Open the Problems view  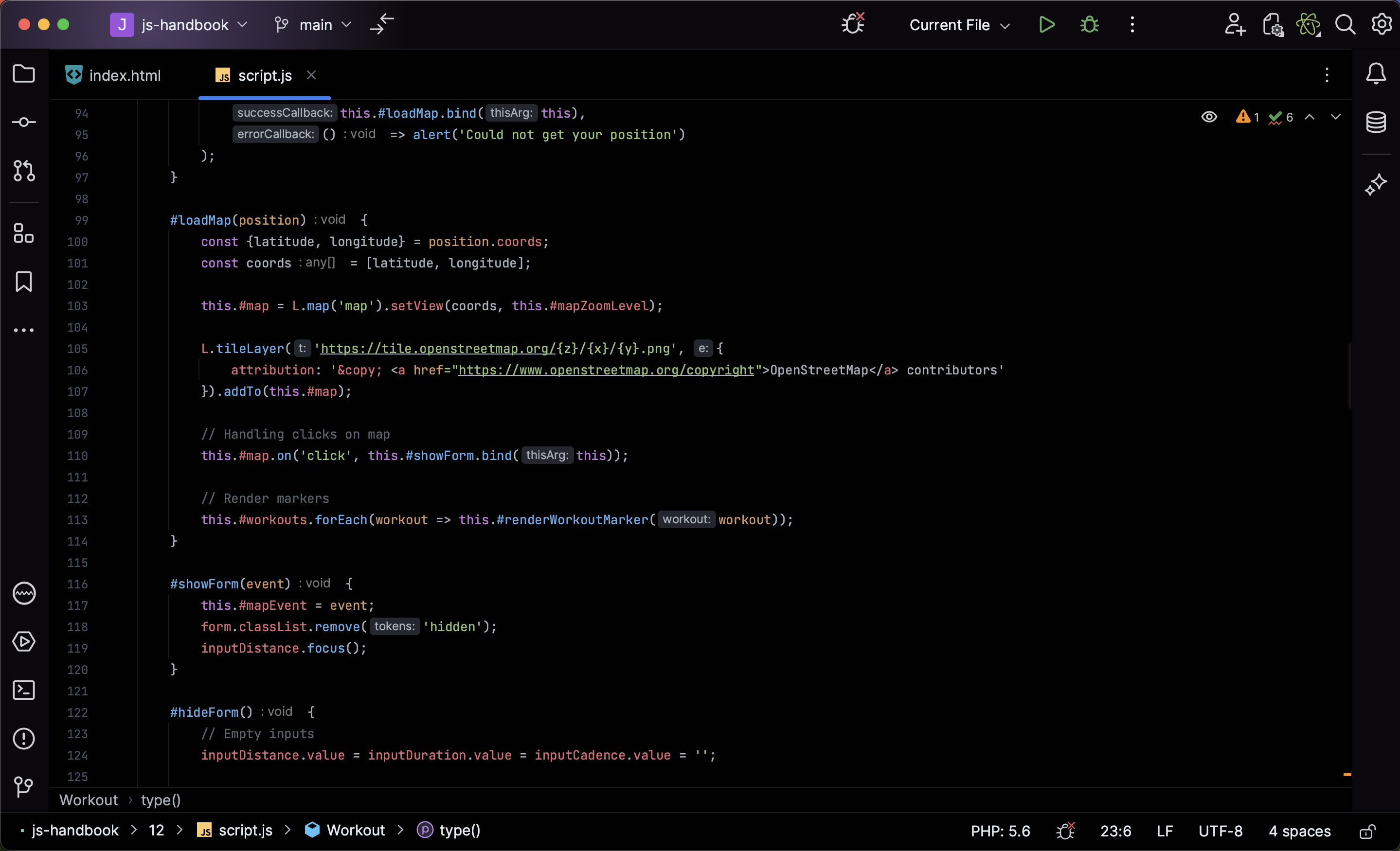click(x=23, y=738)
